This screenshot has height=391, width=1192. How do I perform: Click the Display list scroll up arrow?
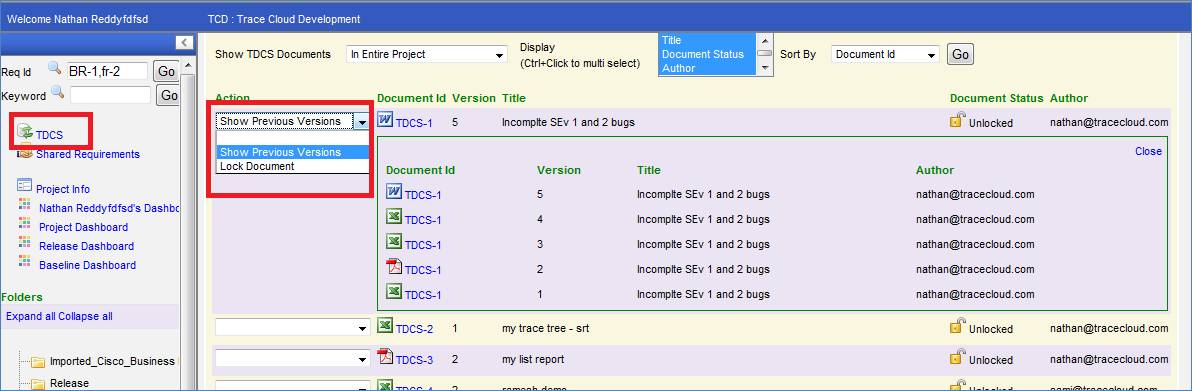pos(766,40)
